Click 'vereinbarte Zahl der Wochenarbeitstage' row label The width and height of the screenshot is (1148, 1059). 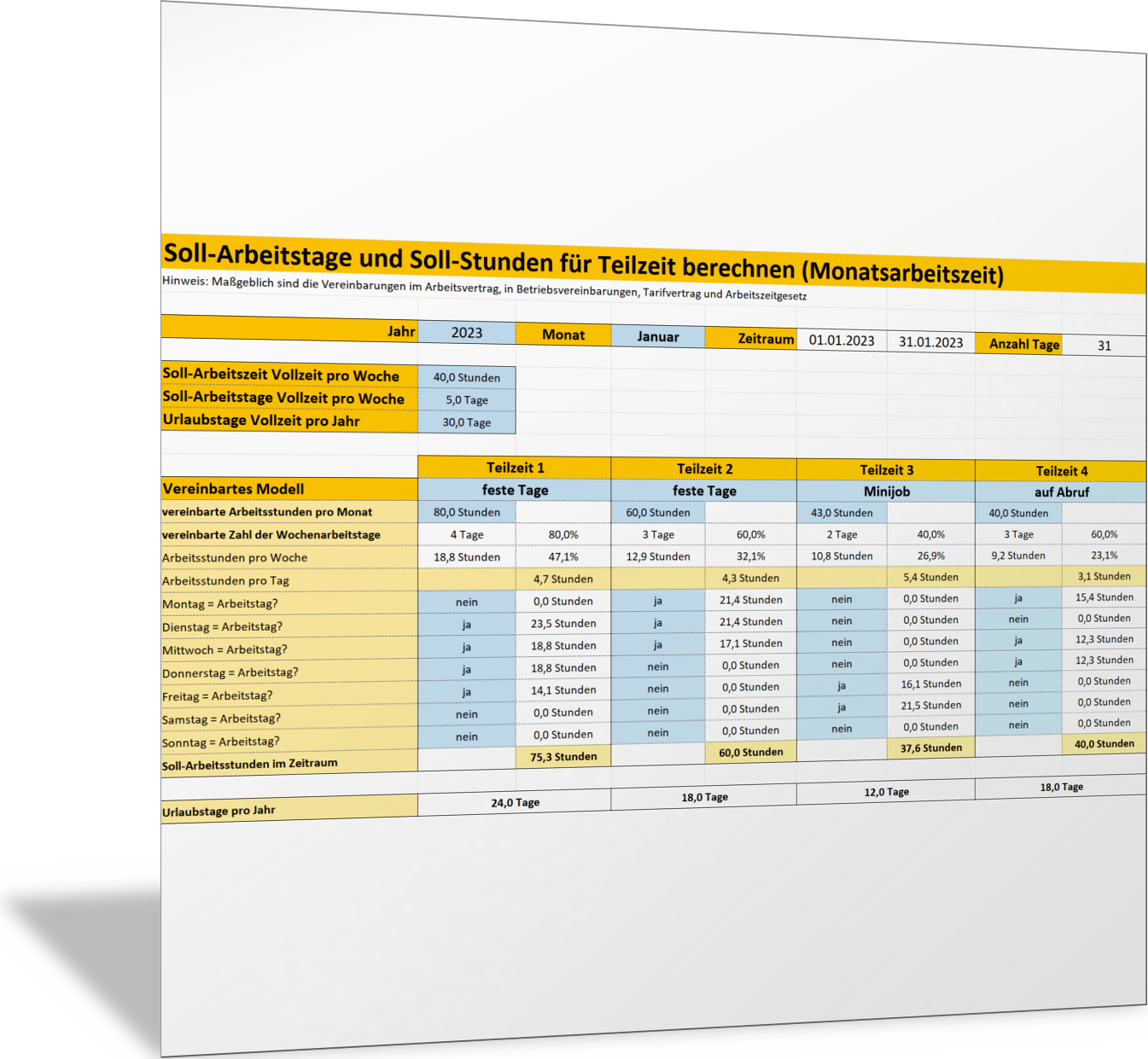pos(289,535)
